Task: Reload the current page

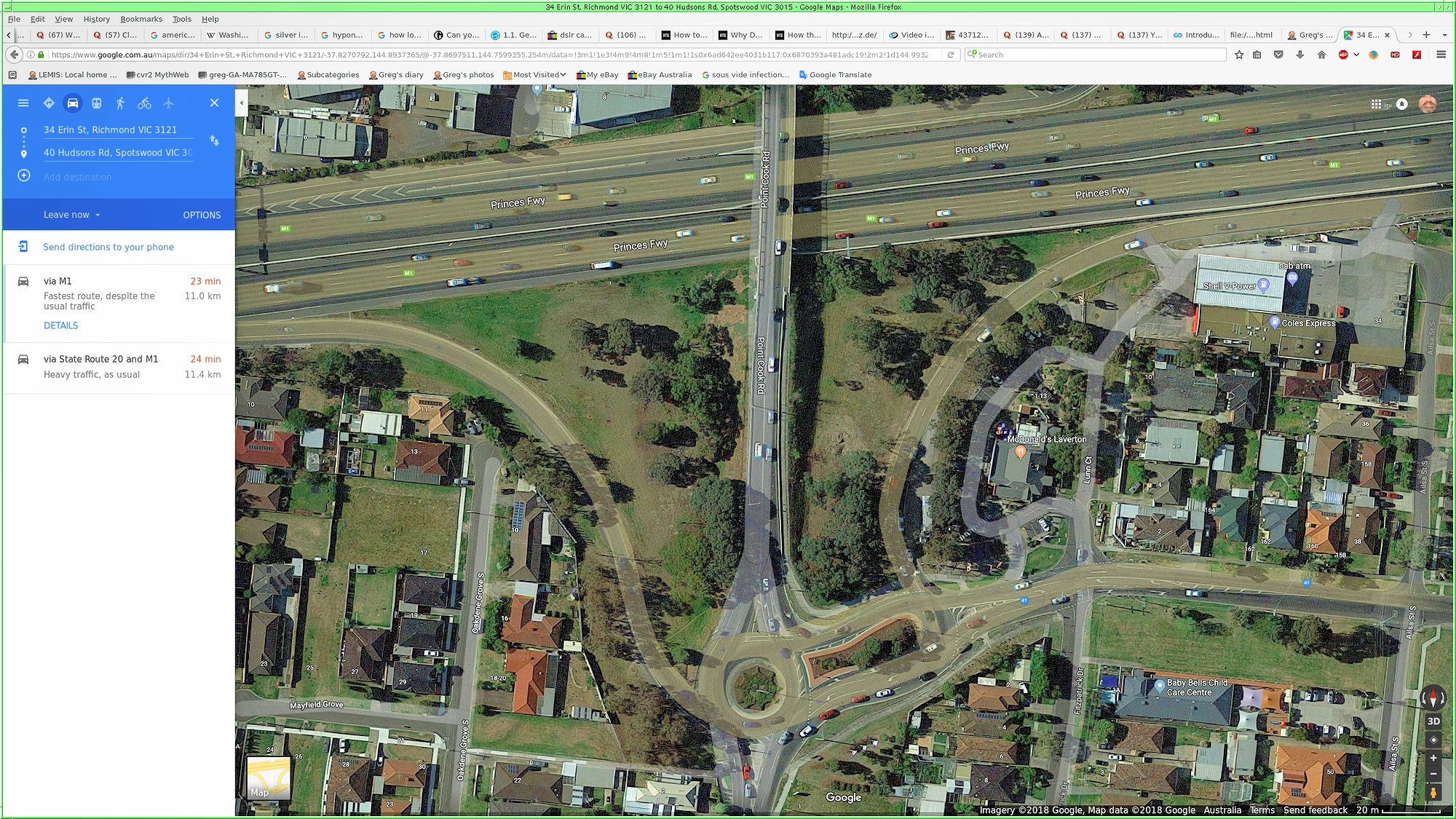Action: point(950,55)
